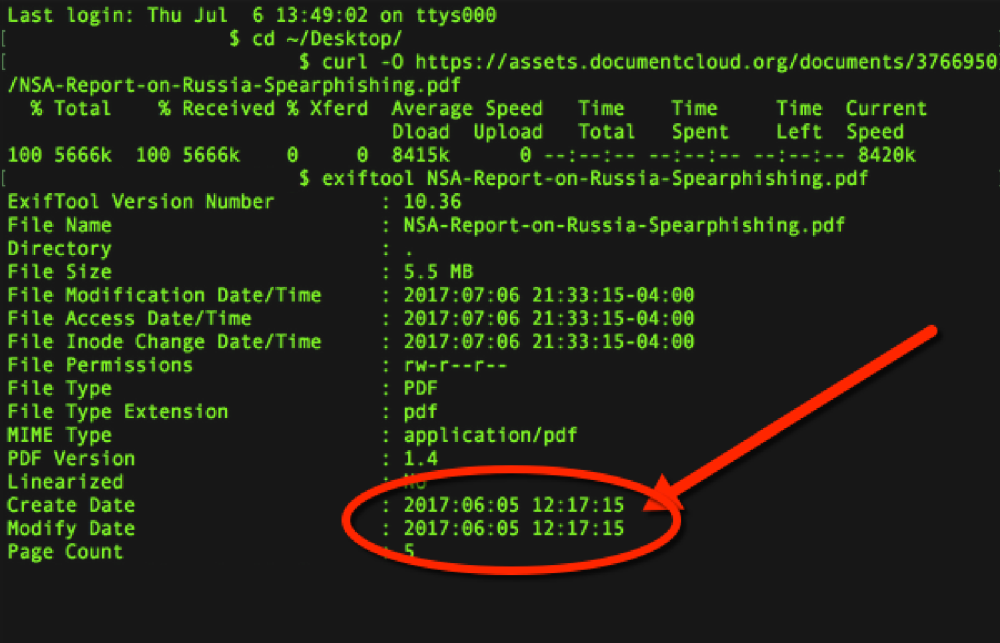Click the 'Last login' line at the top
Viewport: 1000px width, 643px height.
pyautogui.click(x=251, y=16)
